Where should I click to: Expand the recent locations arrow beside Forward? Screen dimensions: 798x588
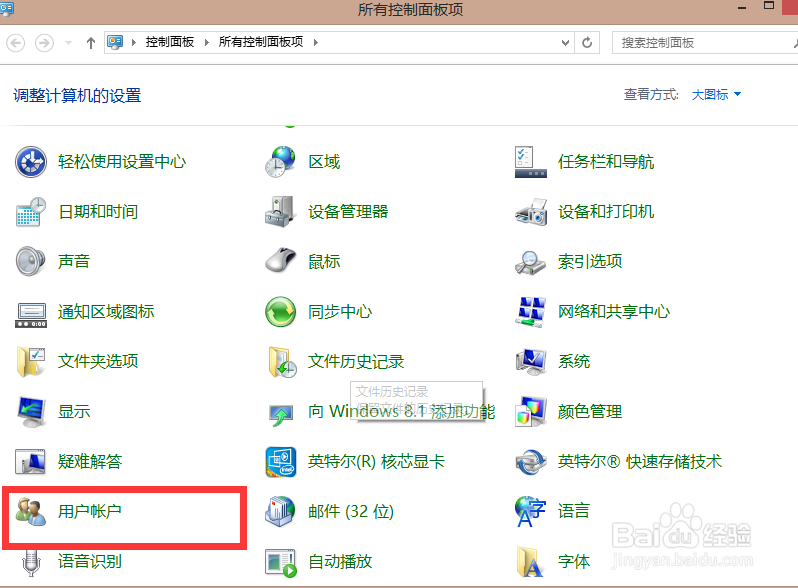[x=68, y=43]
